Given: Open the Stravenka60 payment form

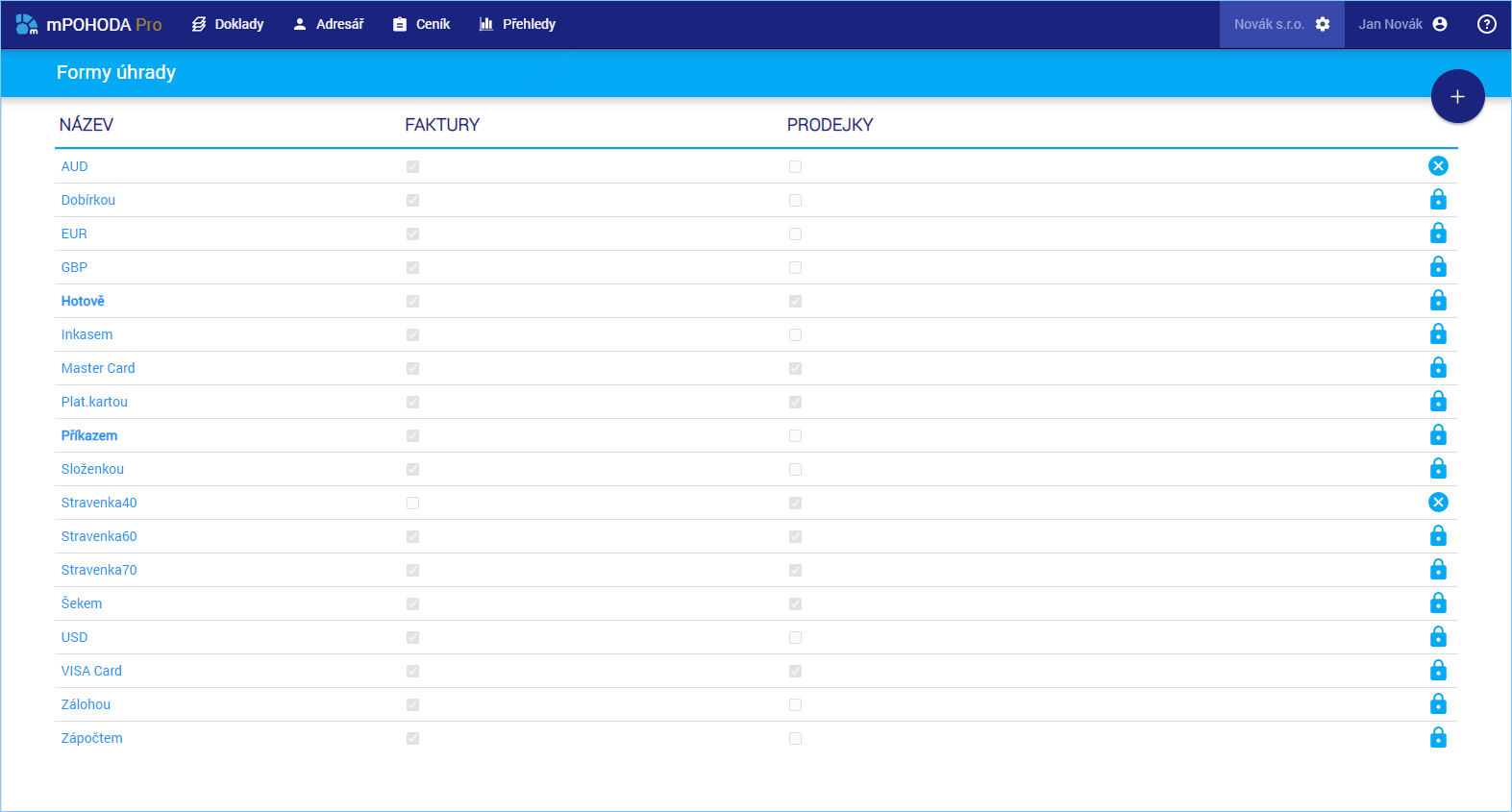Looking at the screenshot, I should [99, 536].
